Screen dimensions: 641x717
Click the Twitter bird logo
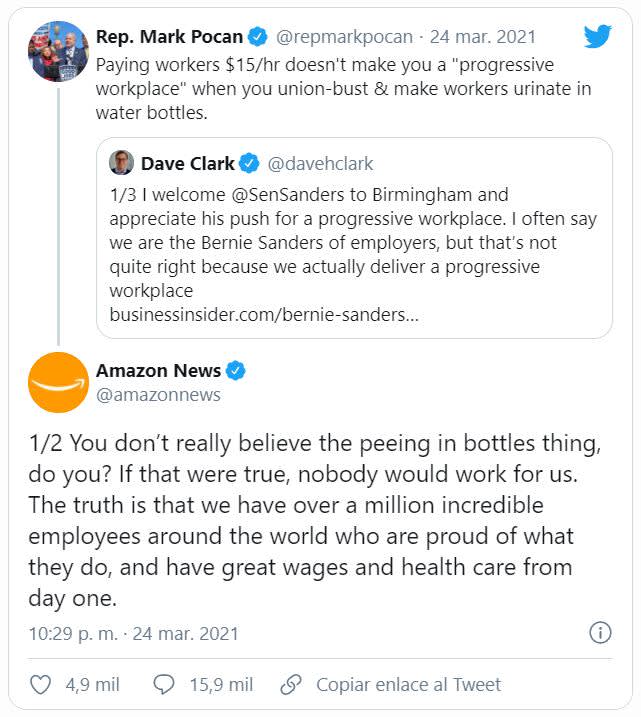(x=597, y=37)
